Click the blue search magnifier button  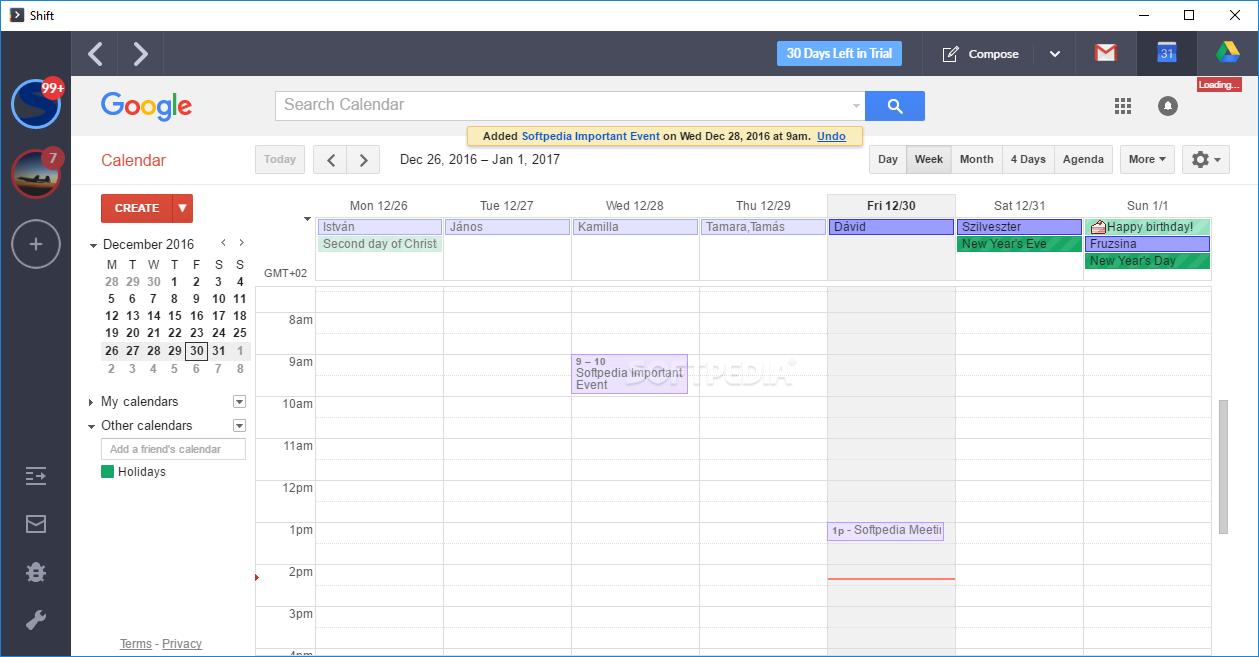(x=895, y=106)
